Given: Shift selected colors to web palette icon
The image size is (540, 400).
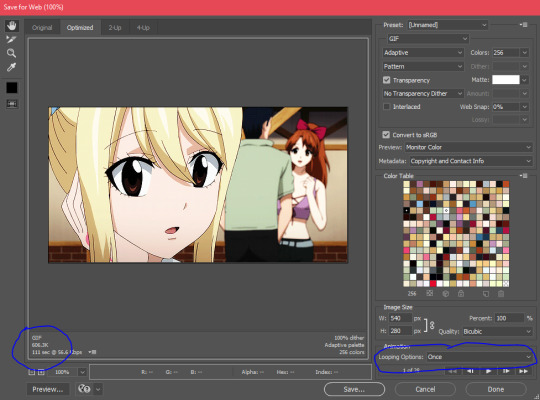Looking at the screenshot, I should coord(445,294).
